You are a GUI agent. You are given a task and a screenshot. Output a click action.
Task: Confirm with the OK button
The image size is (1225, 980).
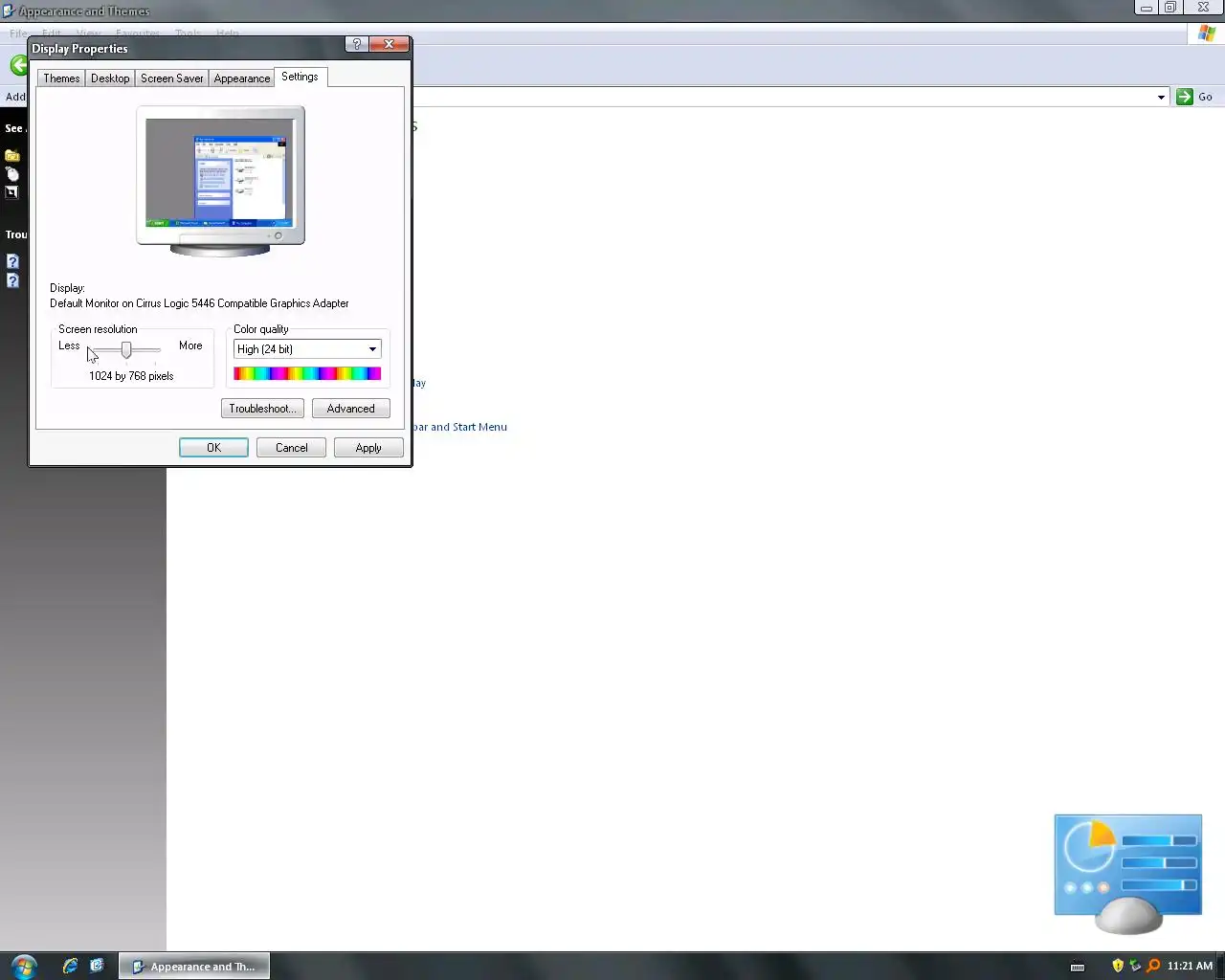213,448
